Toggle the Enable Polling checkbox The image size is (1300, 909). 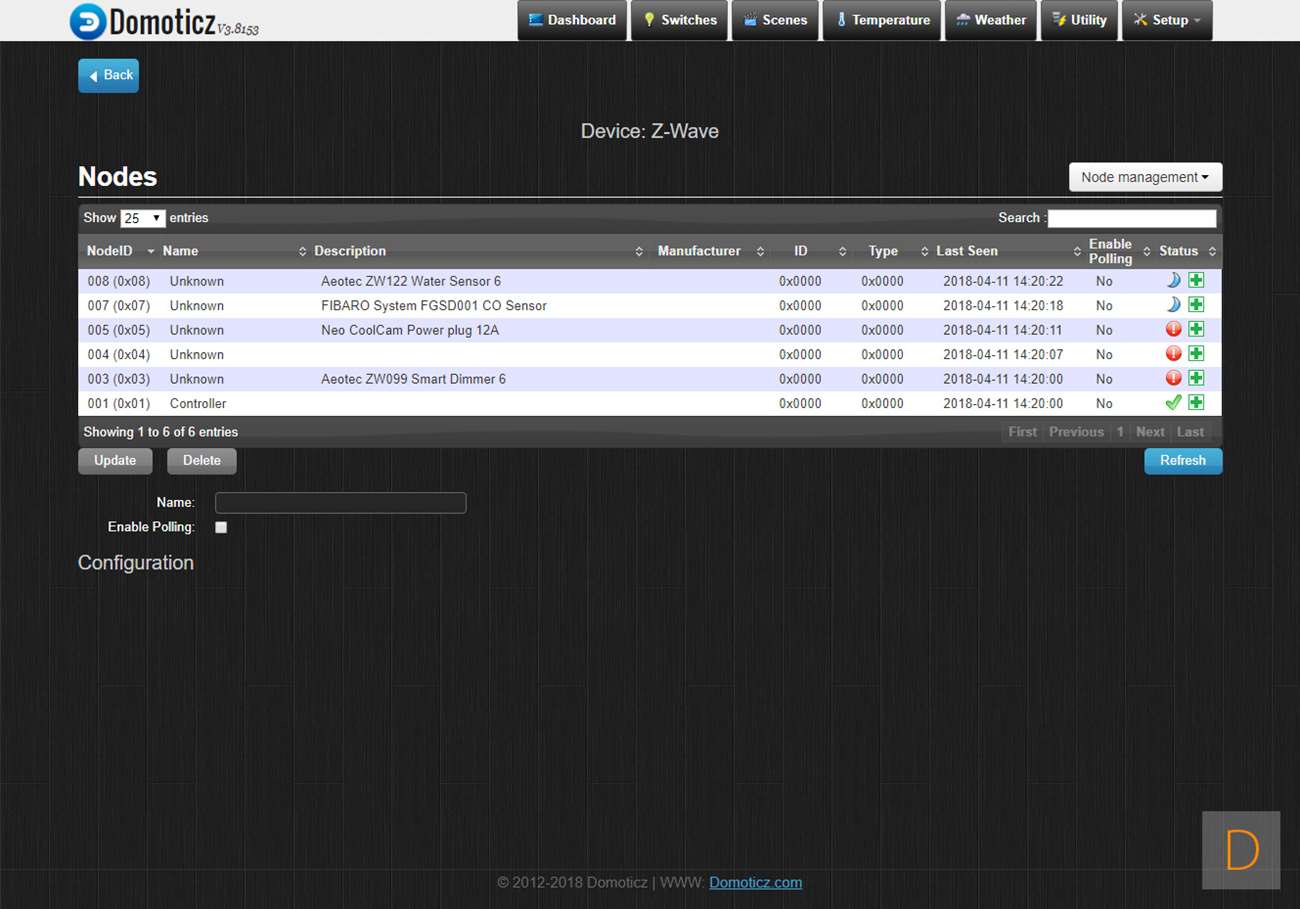coord(221,527)
